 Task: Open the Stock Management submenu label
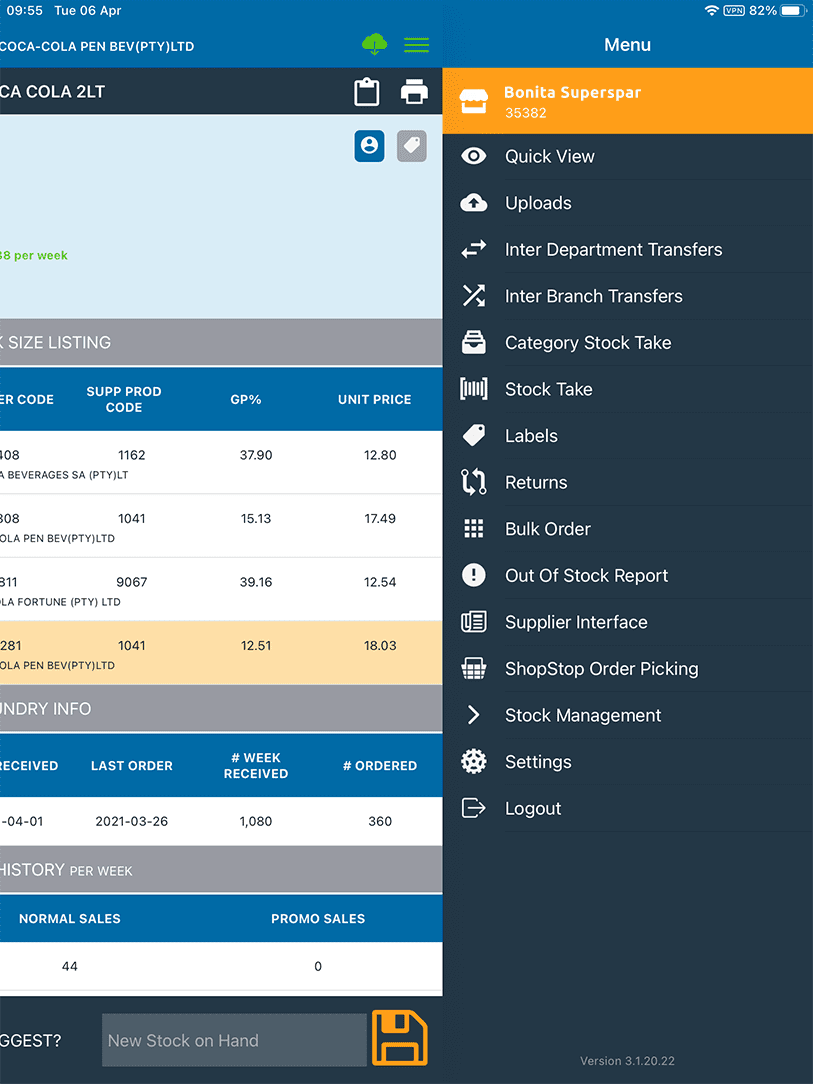[x=583, y=715]
